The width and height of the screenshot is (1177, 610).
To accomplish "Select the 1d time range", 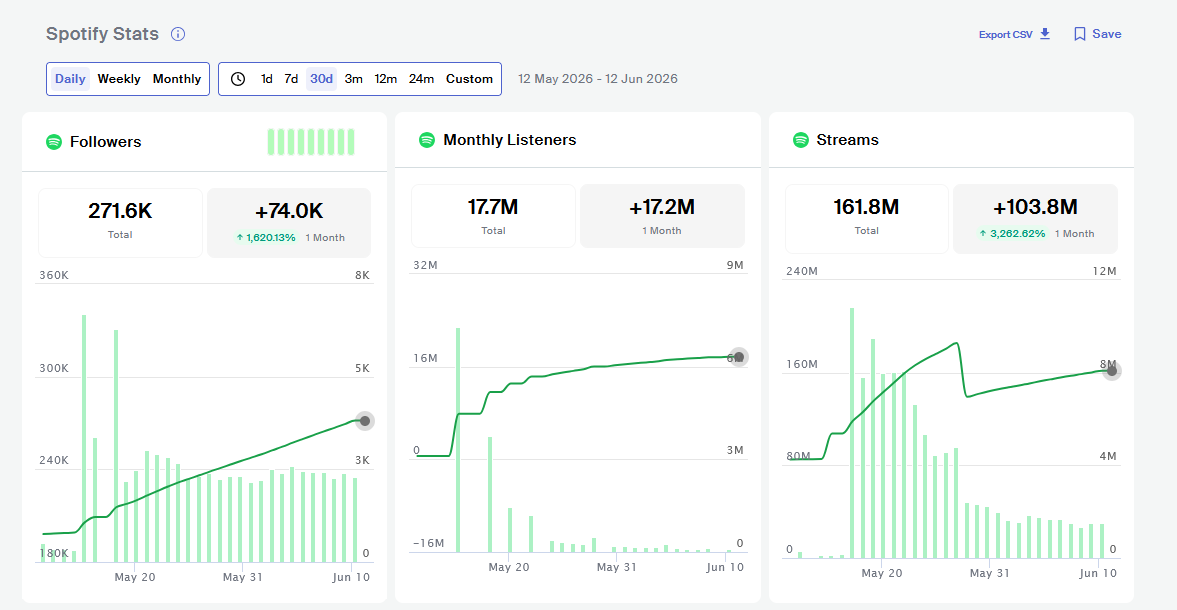I will pyautogui.click(x=266, y=79).
